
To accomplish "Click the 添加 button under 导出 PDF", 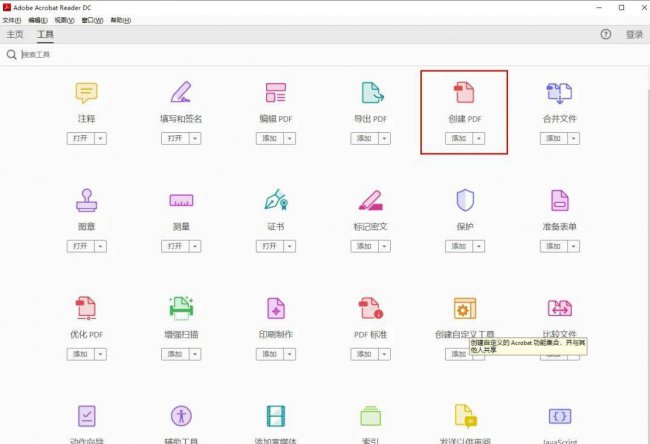I will coord(364,138).
